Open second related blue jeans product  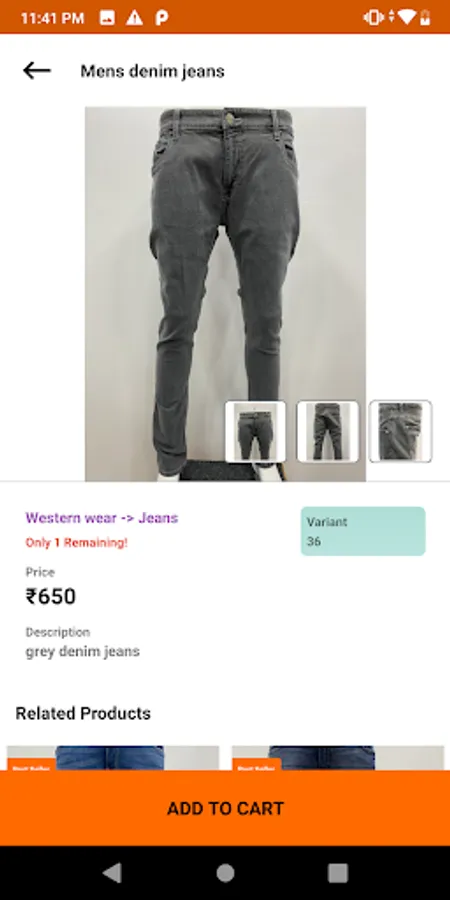pos(338,758)
